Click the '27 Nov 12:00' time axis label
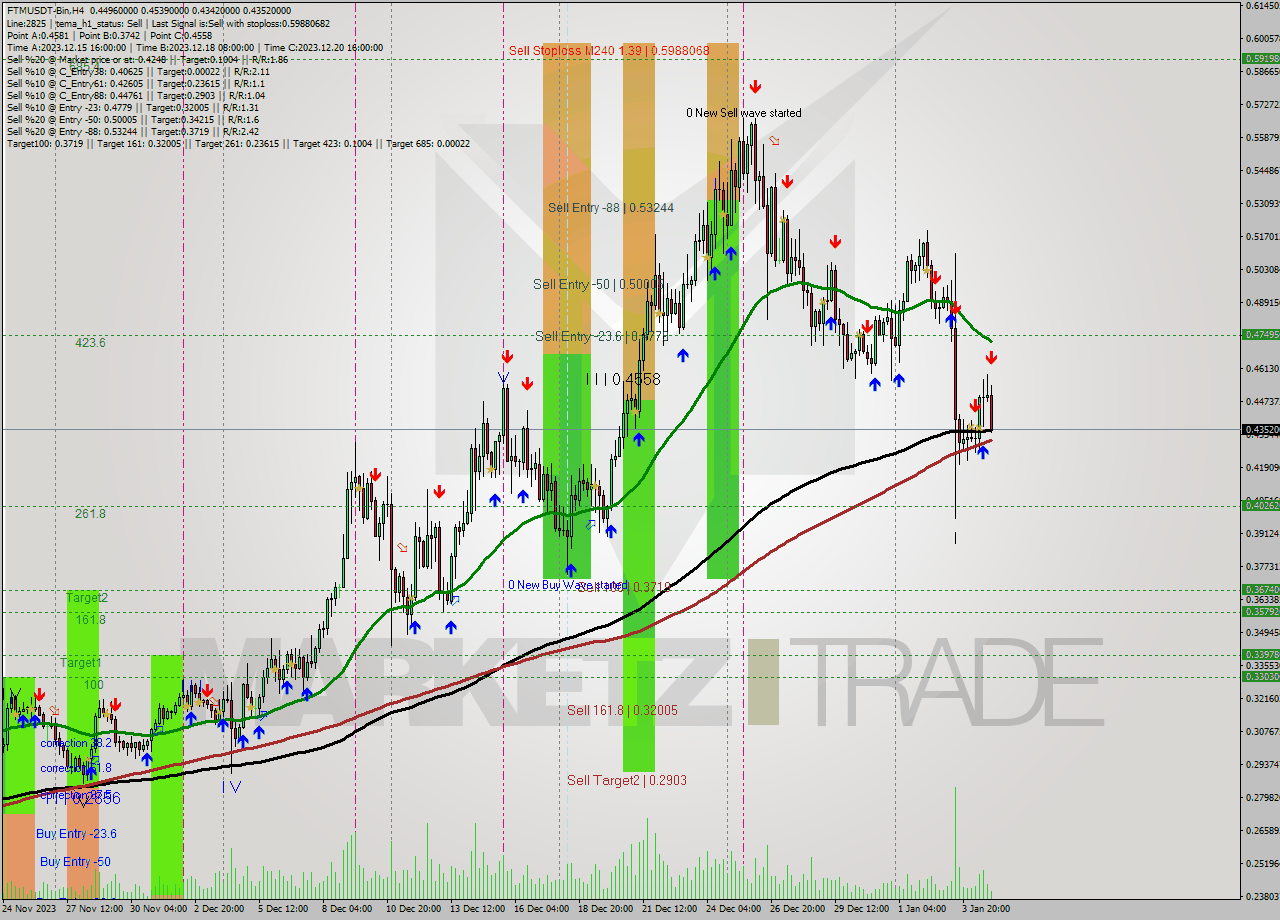 pos(95,909)
